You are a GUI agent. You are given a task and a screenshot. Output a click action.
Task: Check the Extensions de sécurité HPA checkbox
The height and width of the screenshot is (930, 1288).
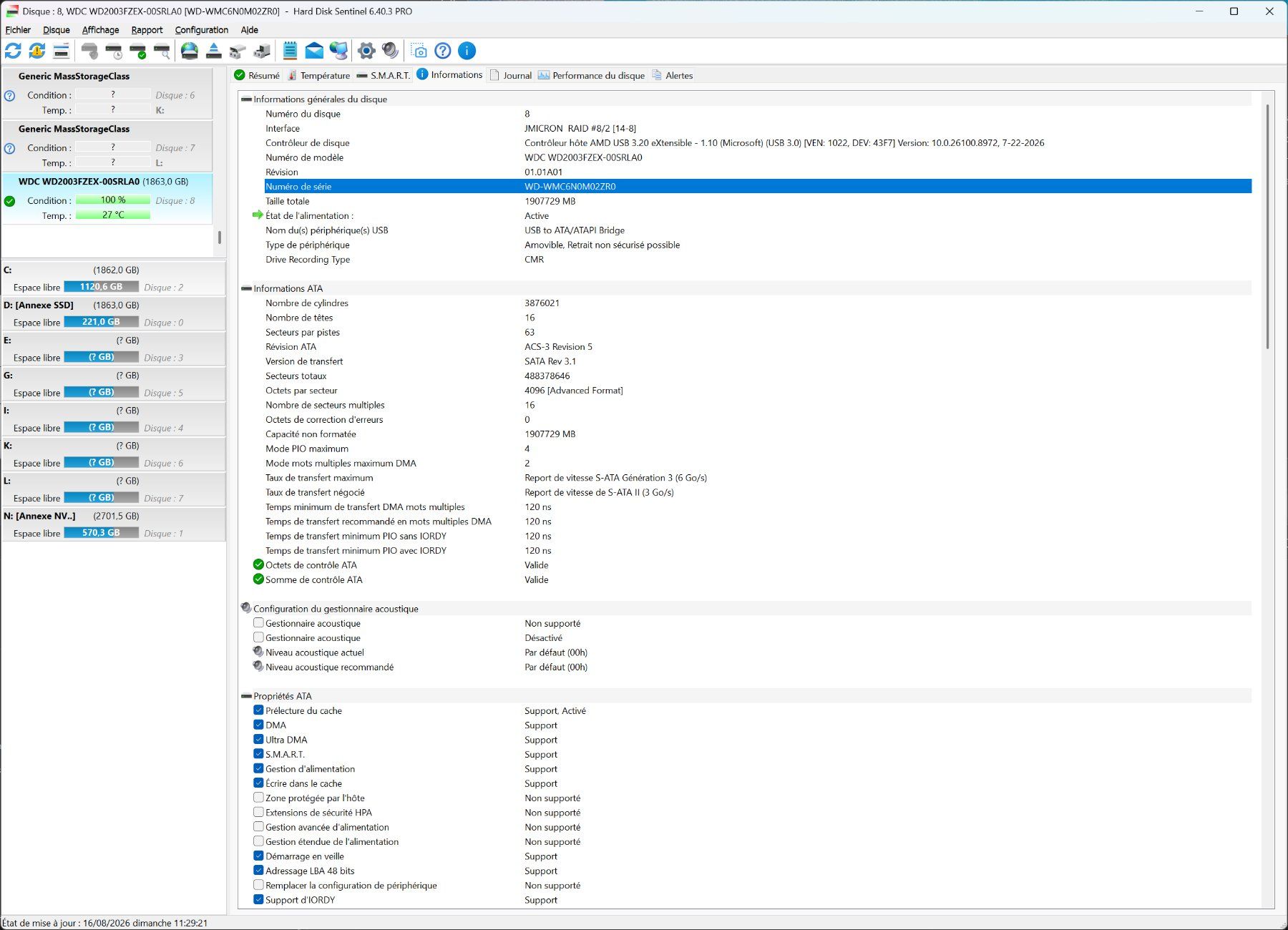(x=258, y=812)
